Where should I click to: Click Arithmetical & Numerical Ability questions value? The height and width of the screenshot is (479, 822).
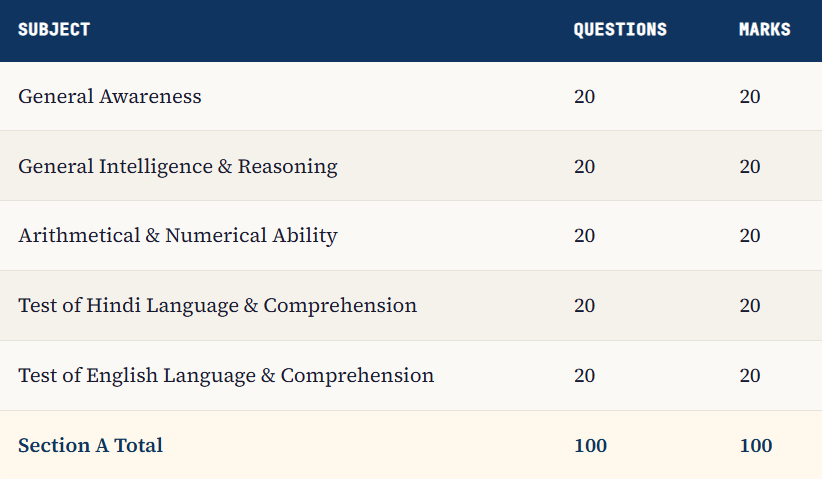point(584,236)
